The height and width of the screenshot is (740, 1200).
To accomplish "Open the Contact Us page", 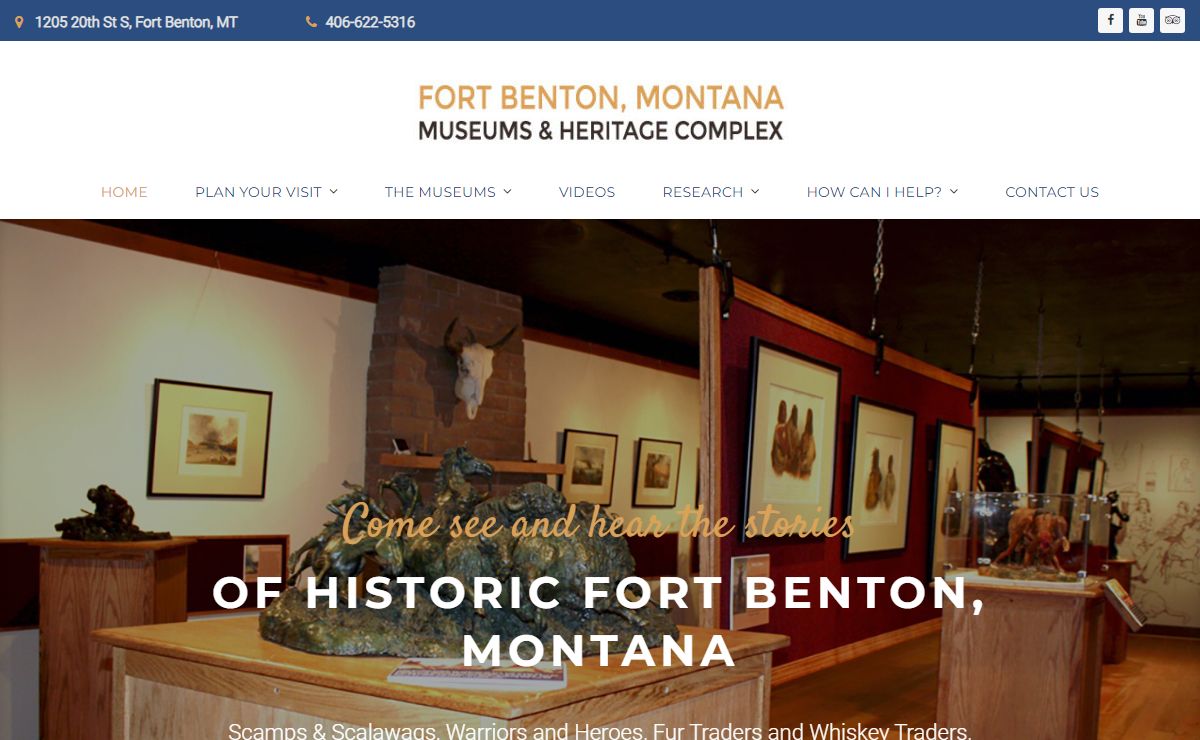I will pos(1052,192).
